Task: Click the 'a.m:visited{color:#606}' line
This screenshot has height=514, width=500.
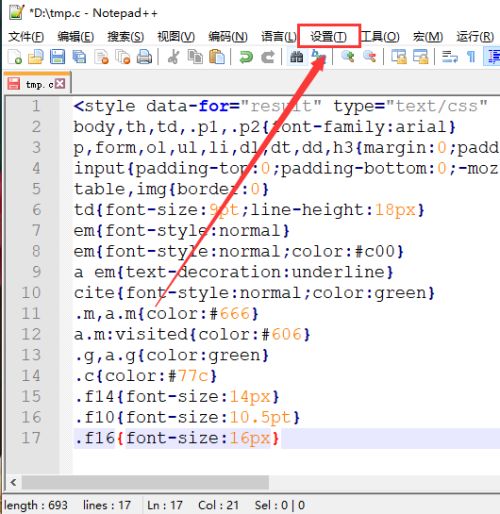Action: pyautogui.click(x=192, y=334)
